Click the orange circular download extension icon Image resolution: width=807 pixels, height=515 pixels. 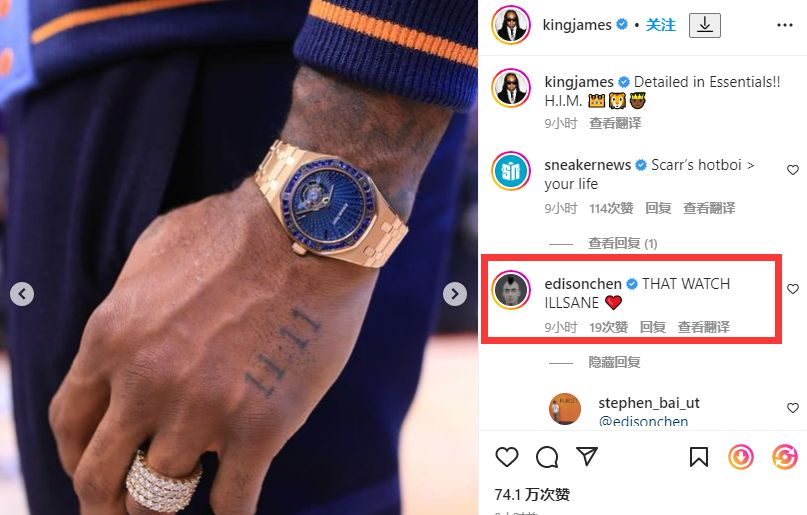(741, 457)
